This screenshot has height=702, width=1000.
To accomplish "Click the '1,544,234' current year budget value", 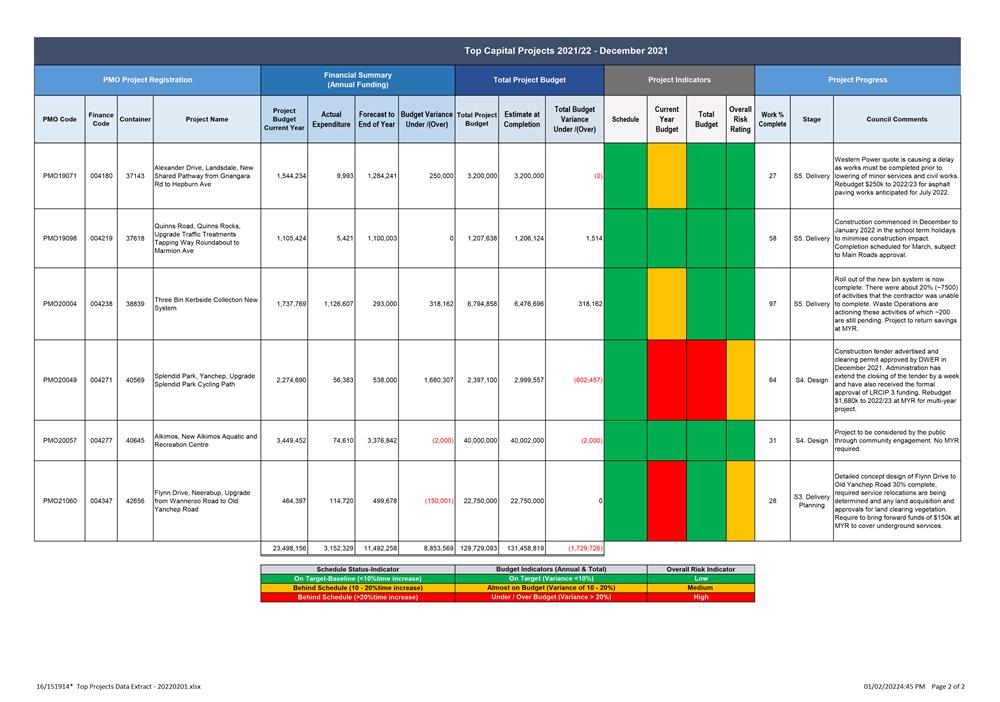I will pyautogui.click(x=291, y=176).
